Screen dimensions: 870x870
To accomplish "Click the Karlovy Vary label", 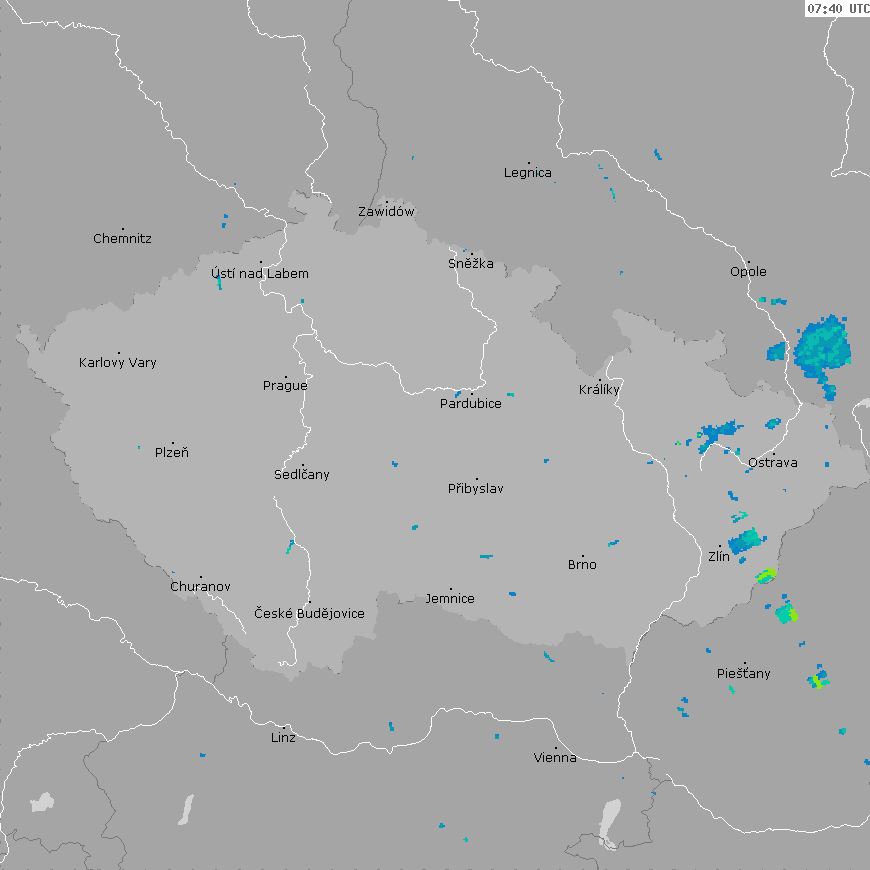I will 118,363.
